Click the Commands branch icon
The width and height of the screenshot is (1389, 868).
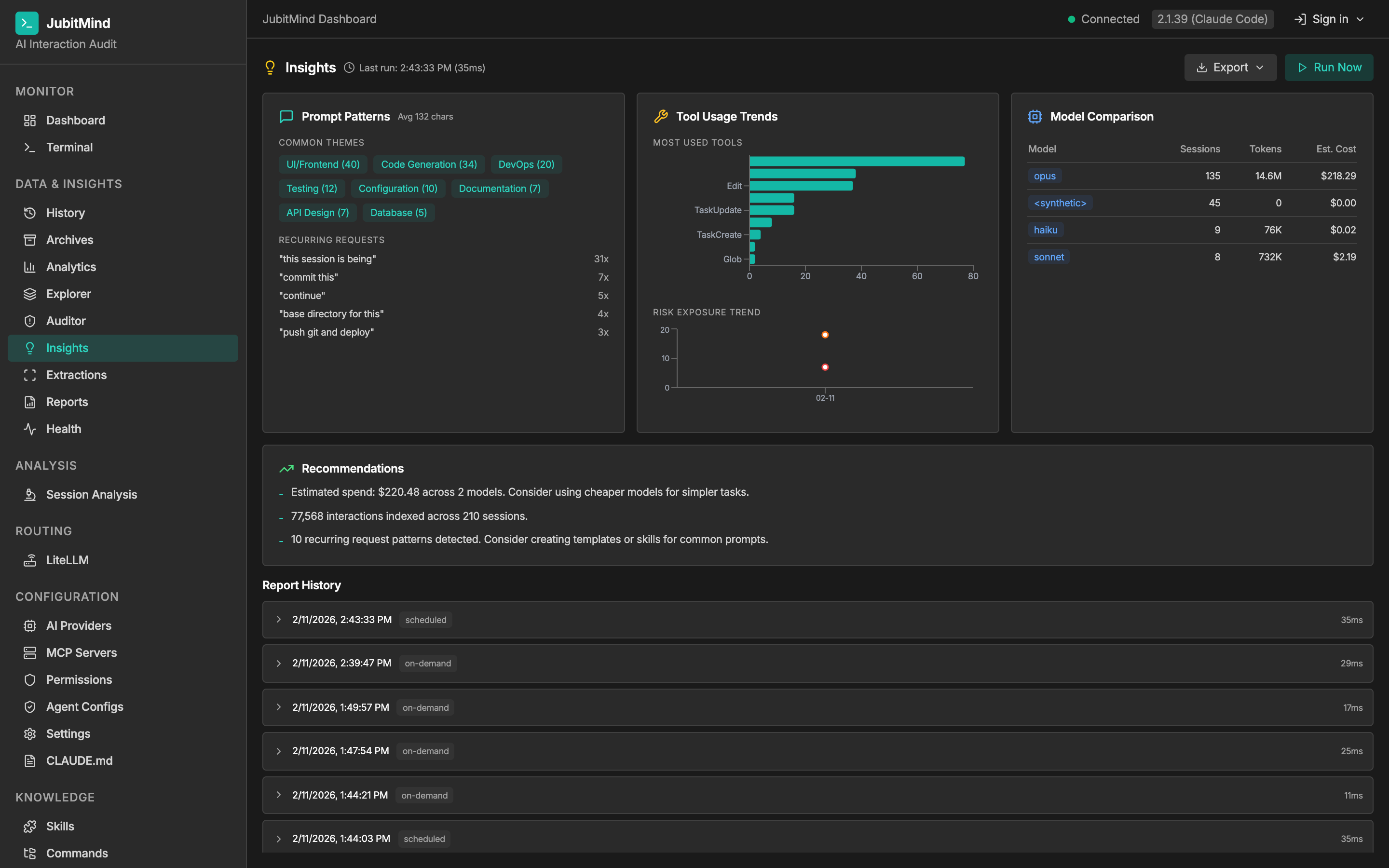coord(30,853)
